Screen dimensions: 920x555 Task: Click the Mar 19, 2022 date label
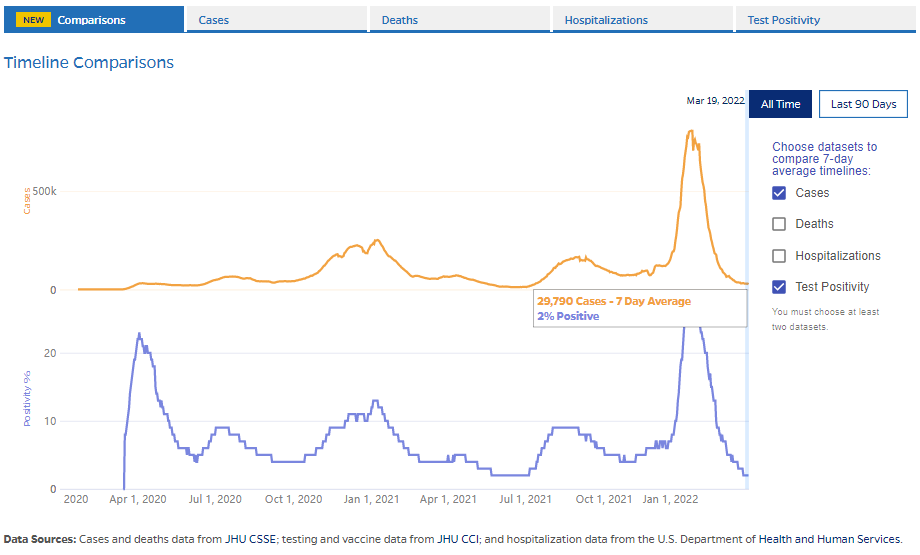click(x=715, y=101)
